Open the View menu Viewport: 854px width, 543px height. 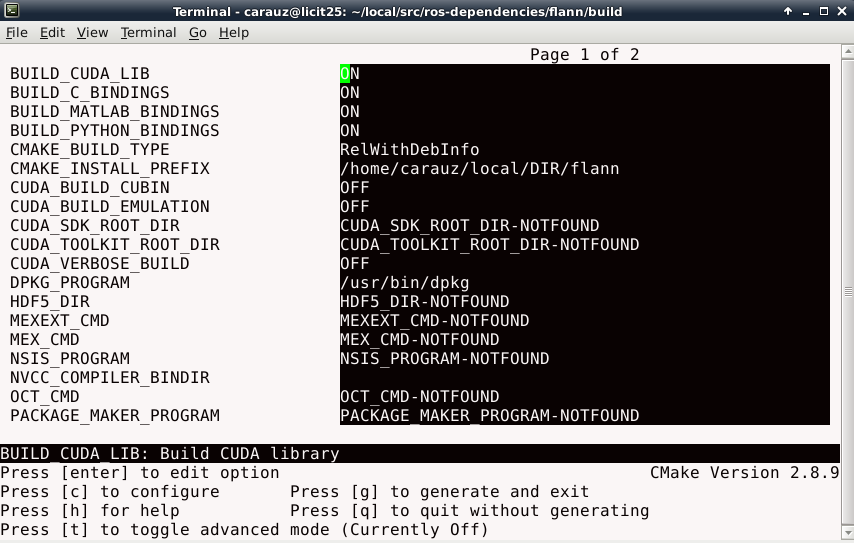(x=92, y=32)
